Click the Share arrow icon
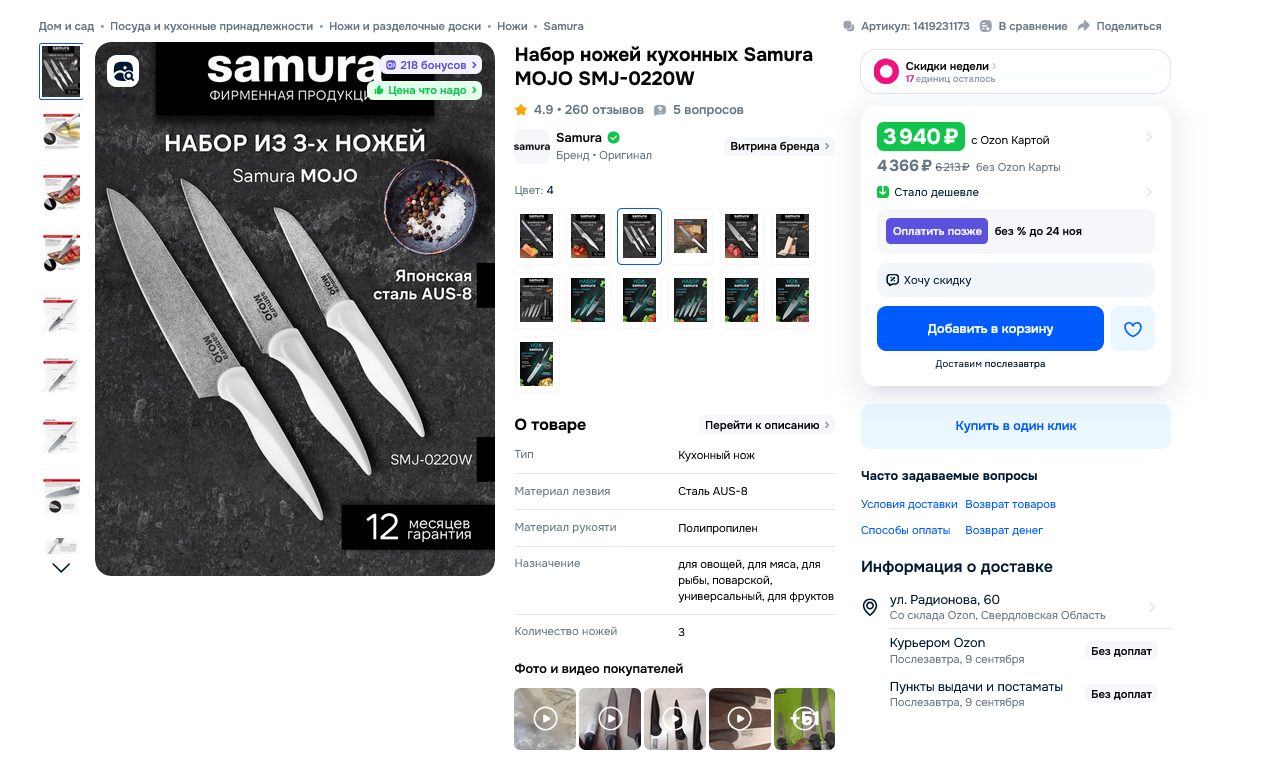1264x776 pixels. click(1083, 26)
